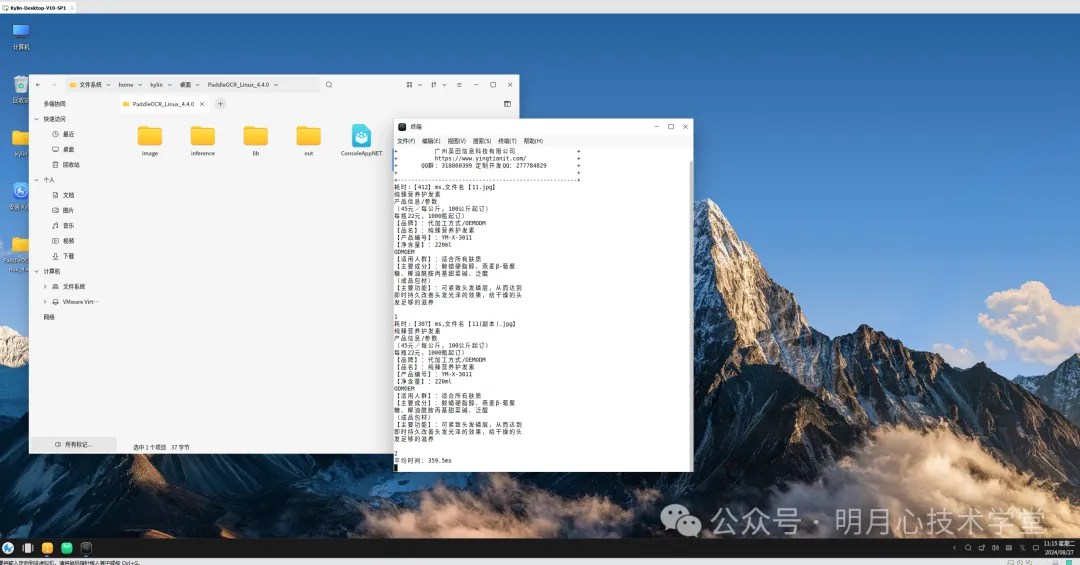Open the file manager hamburger menu

click(x=459, y=85)
